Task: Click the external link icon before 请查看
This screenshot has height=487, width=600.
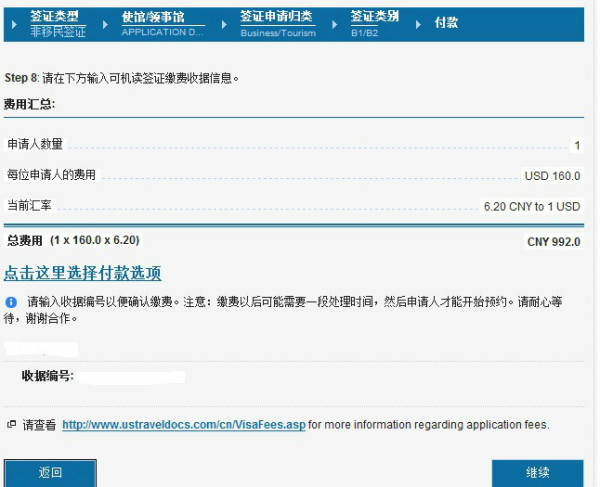Action: click(11, 424)
